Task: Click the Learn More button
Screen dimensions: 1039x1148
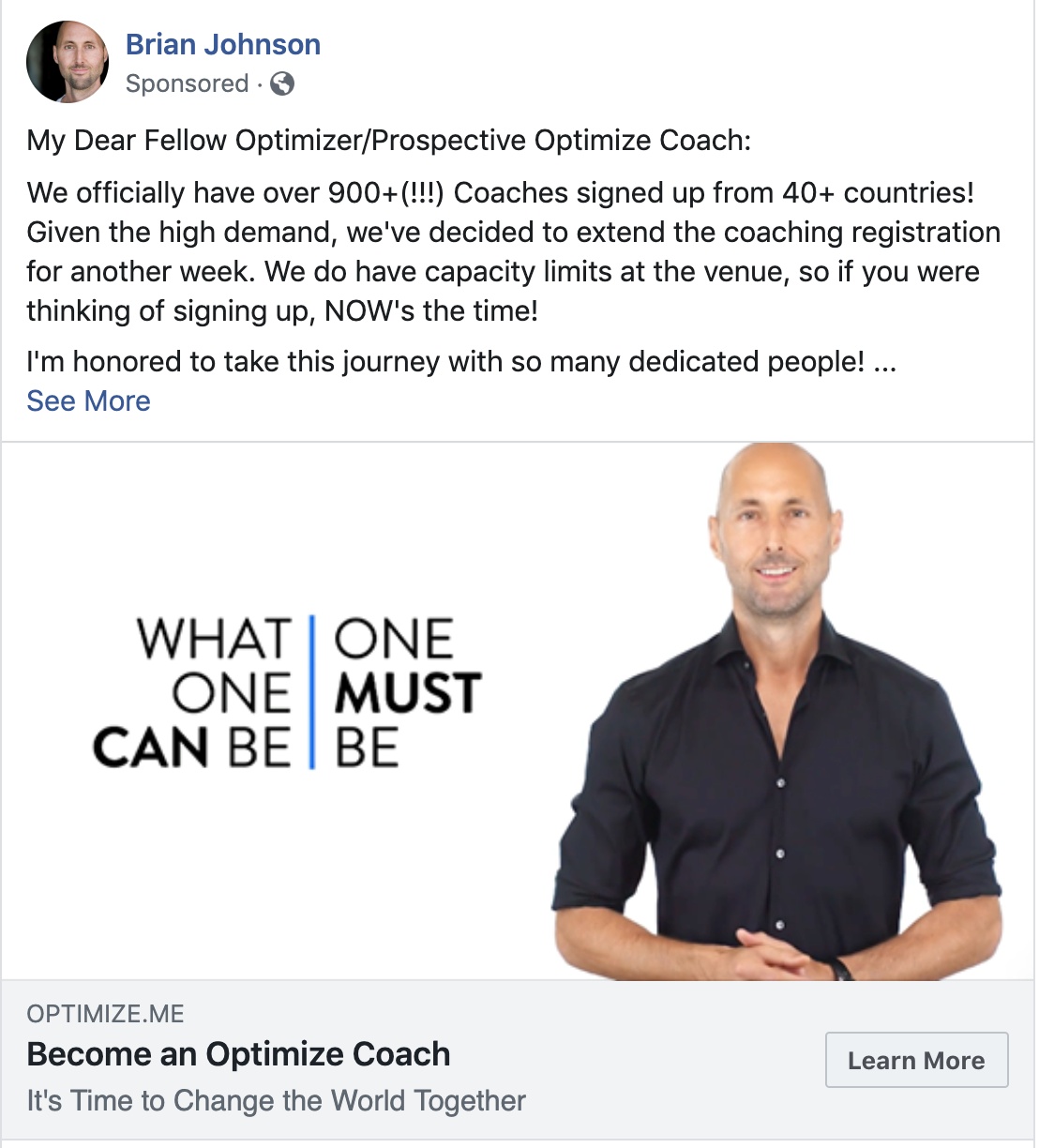Action: coord(916,1060)
